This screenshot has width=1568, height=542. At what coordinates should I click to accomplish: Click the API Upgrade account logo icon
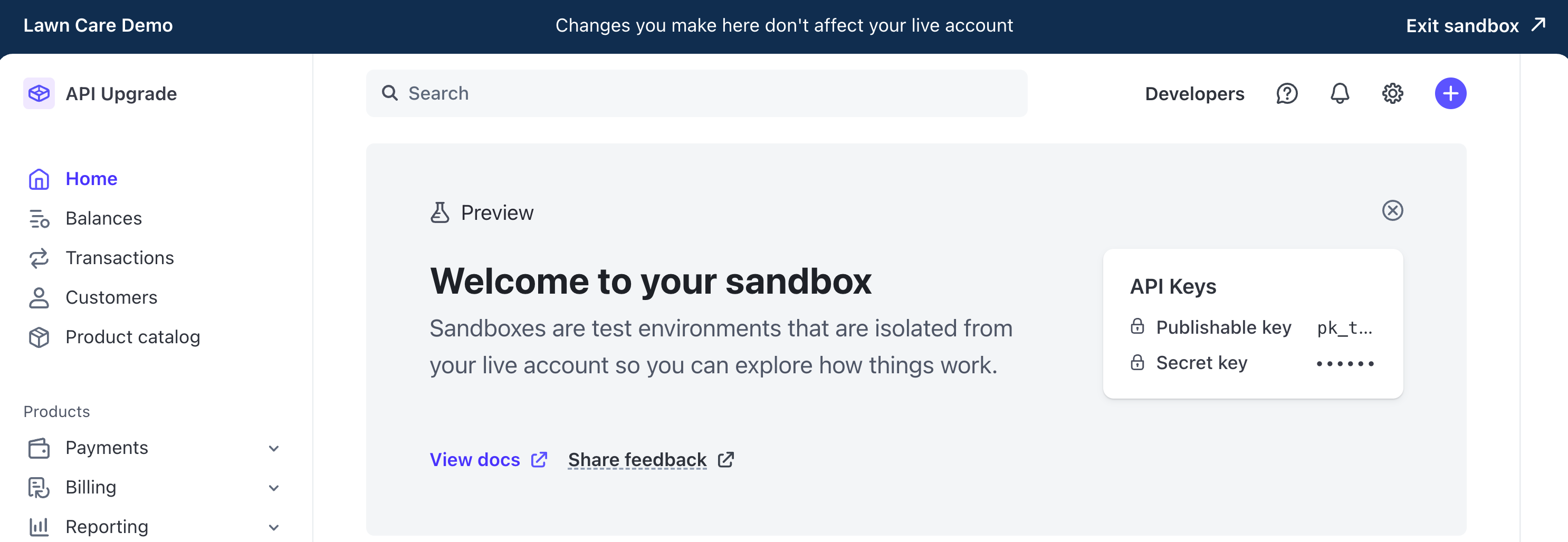(x=39, y=94)
